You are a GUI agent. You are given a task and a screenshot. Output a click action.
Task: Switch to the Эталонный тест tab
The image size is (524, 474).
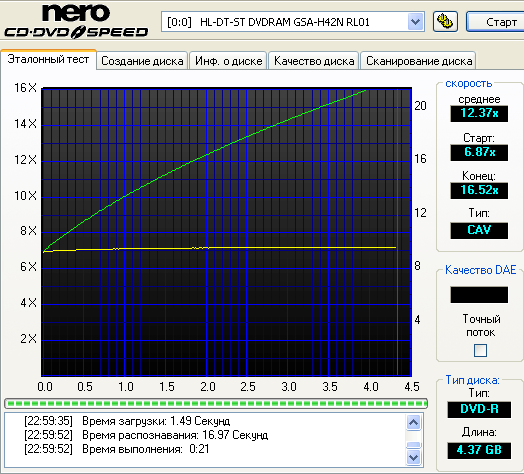click(48, 59)
